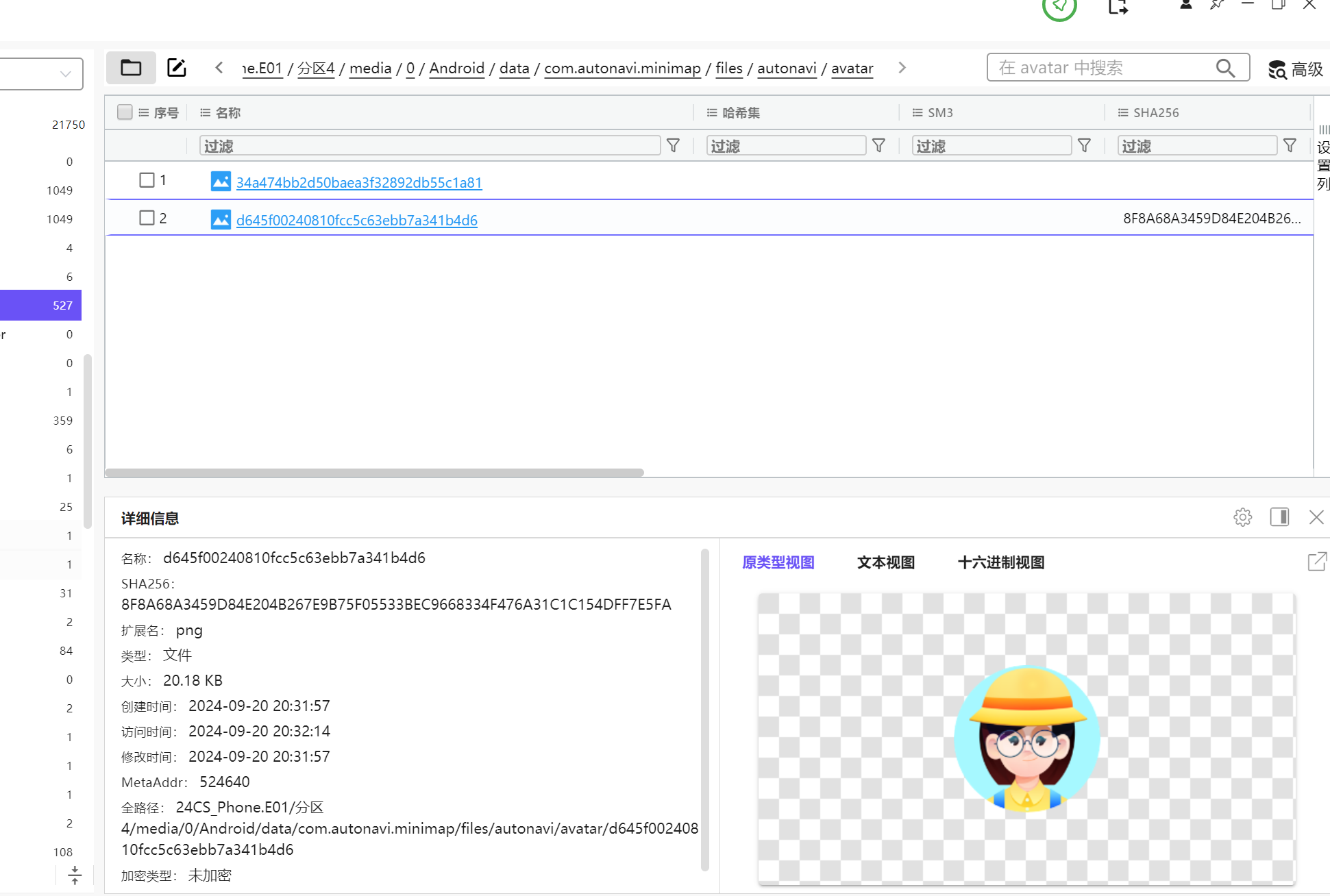Toggle details panel layout icon

[x=1279, y=517]
